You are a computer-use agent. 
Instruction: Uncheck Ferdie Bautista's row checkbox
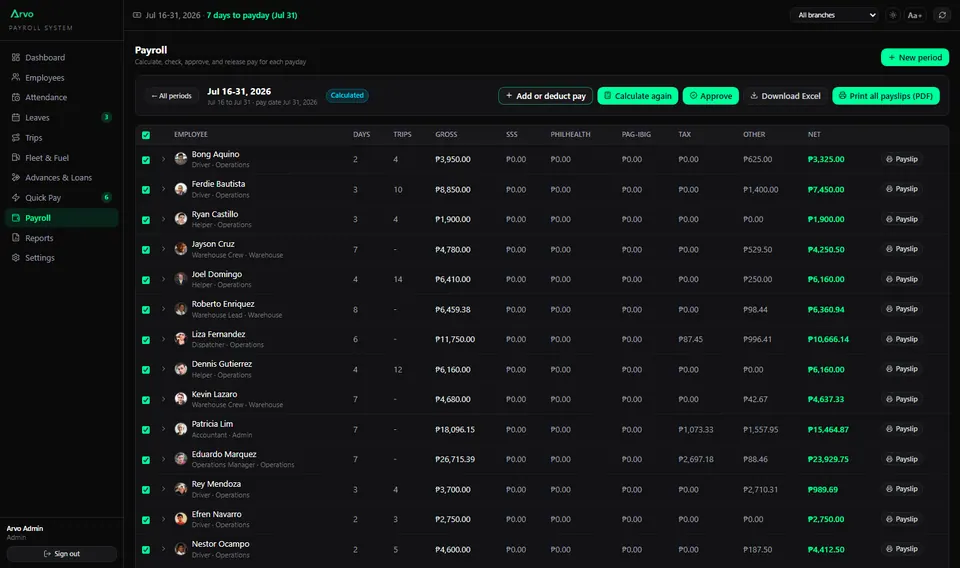point(146,190)
